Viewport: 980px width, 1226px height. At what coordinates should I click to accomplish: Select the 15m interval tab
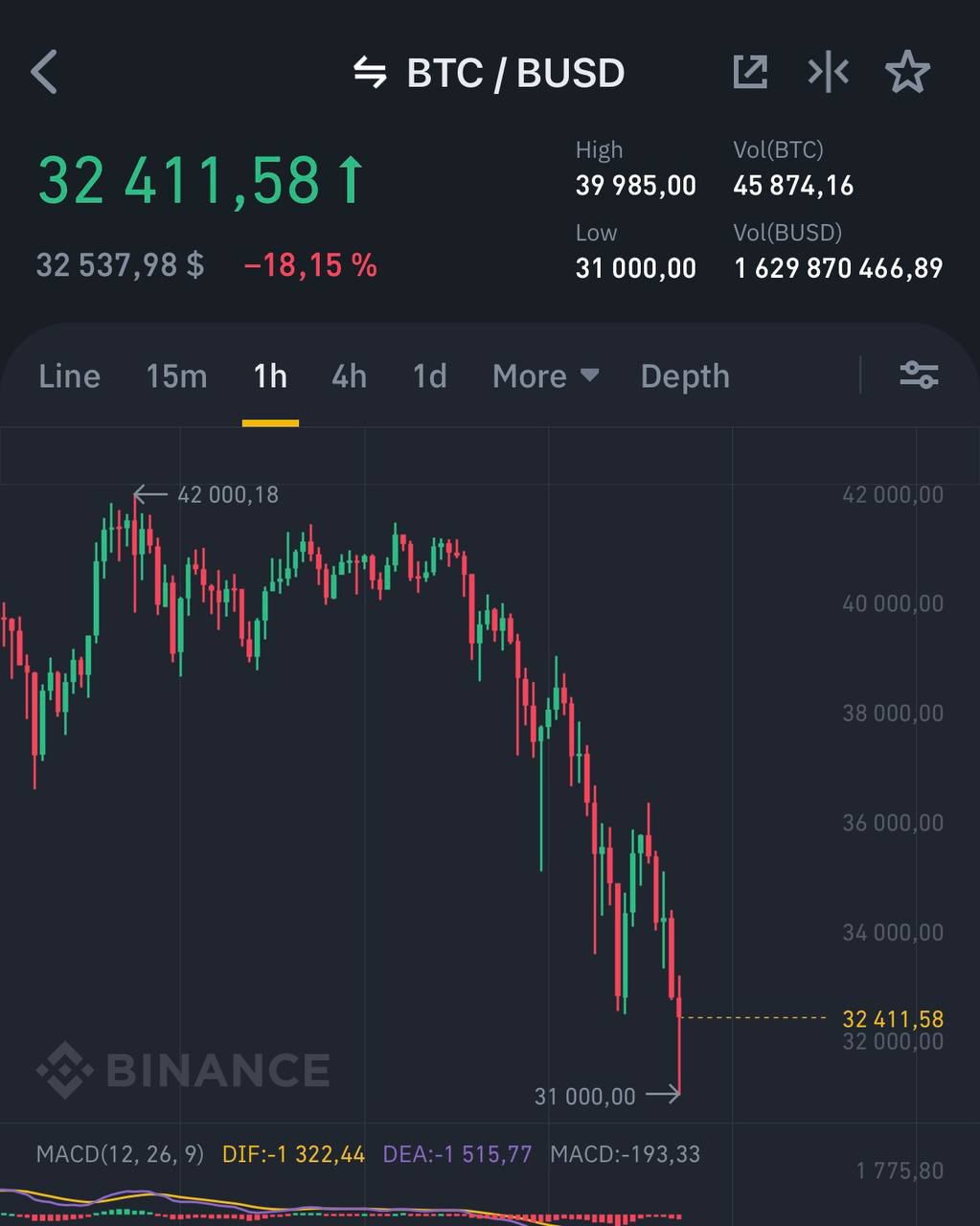coord(176,376)
